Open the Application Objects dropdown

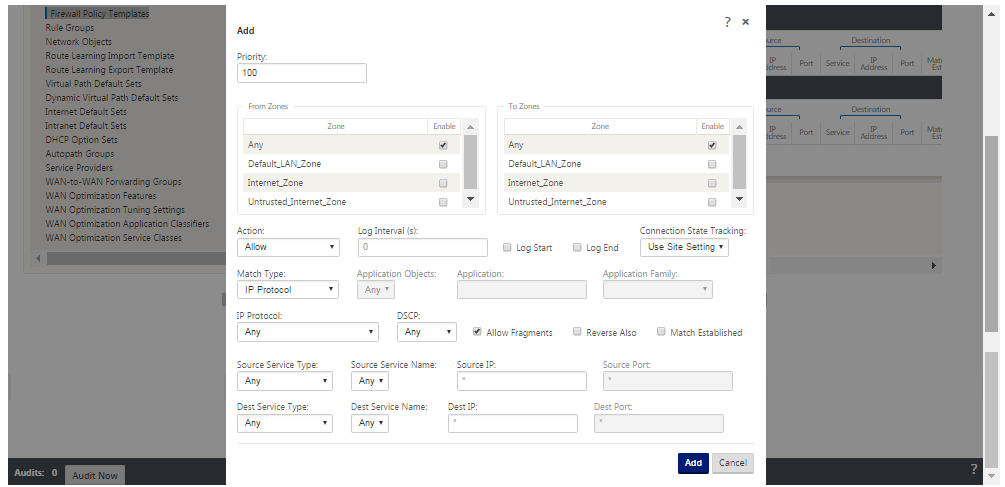click(x=376, y=290)
